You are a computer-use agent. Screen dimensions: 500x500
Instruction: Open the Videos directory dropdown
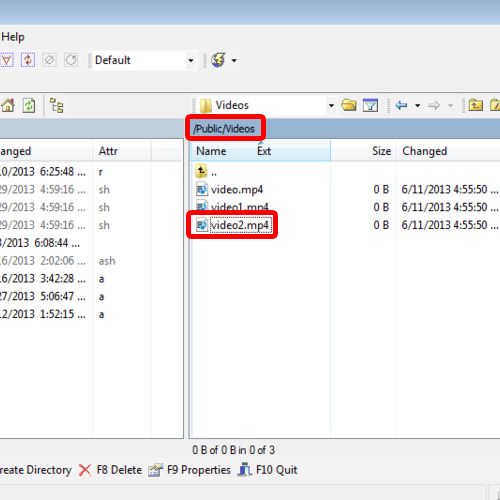coord(331,106)
